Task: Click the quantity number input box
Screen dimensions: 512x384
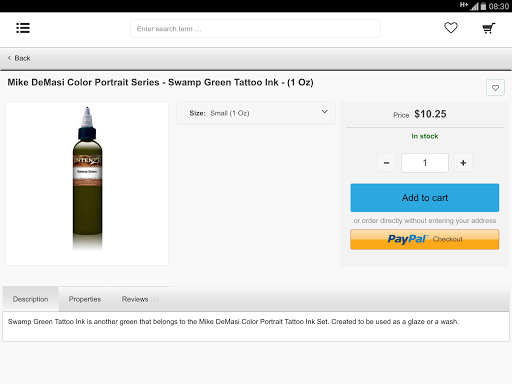Action: pos(425,163)
